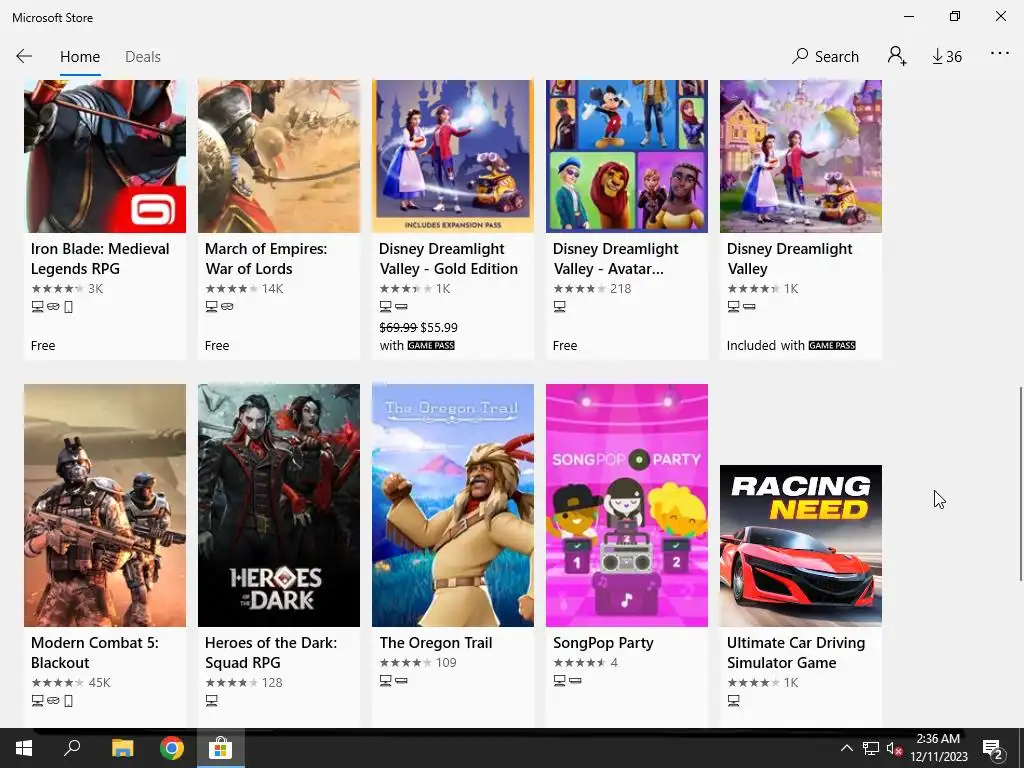Click Microsoft Store taskbar icon
The image size is (1024, 768).
(x=221, y=748)
